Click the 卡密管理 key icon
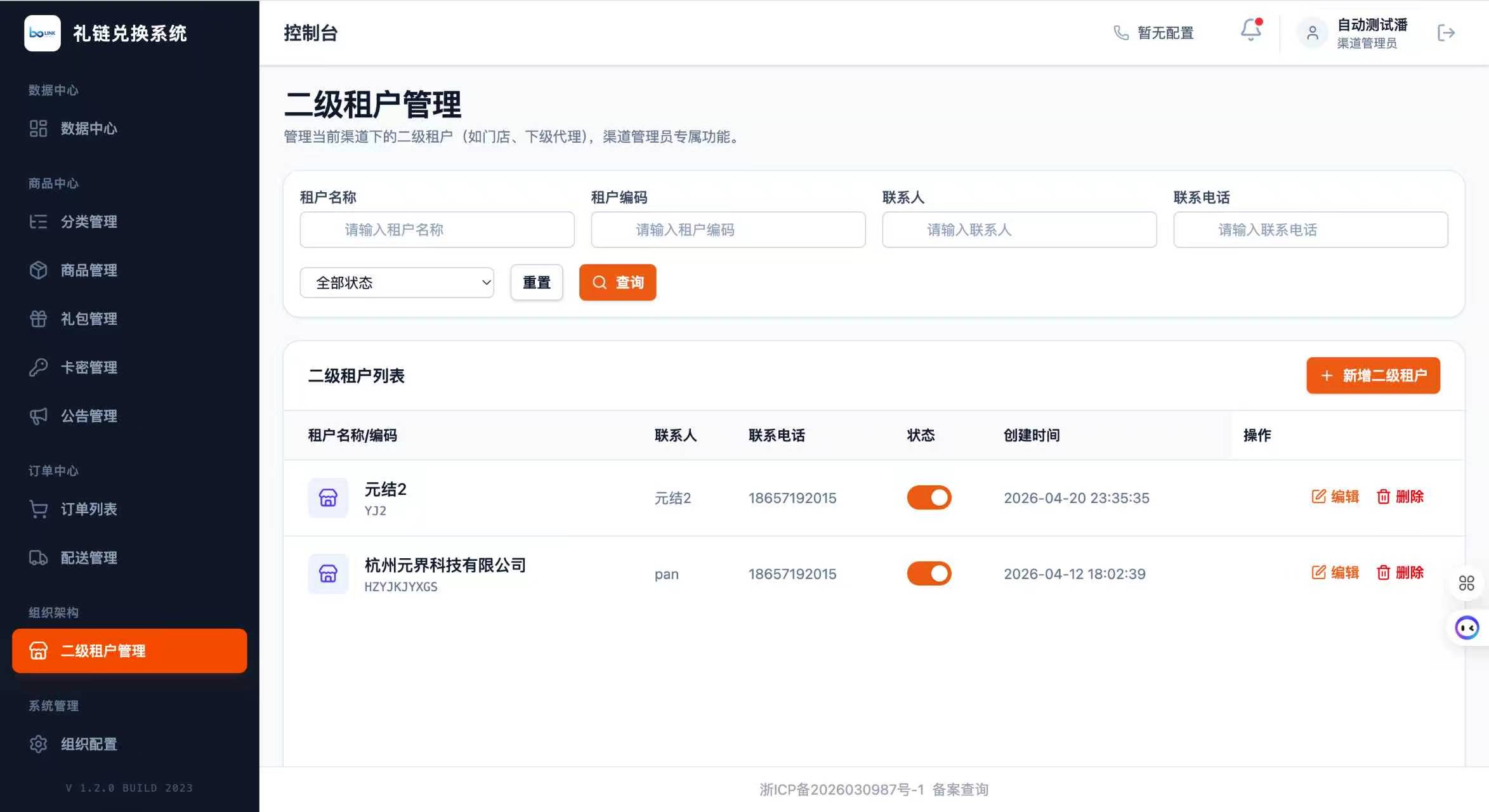 tap(39, 367)
